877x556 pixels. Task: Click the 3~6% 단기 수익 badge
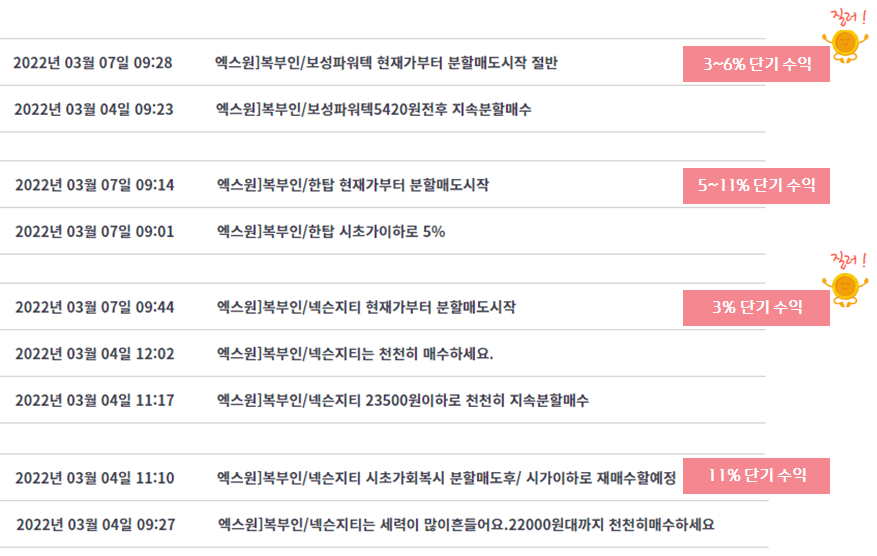756,64
